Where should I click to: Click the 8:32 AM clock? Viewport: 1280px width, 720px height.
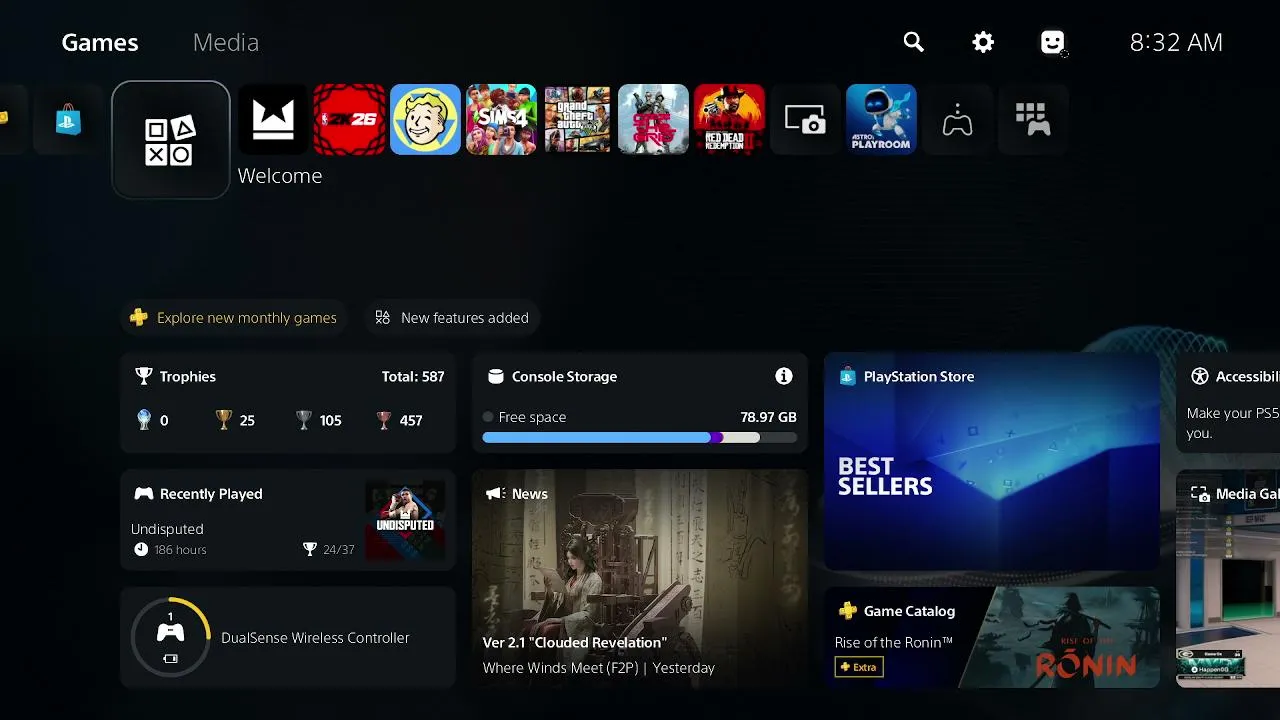point(1176,42)
